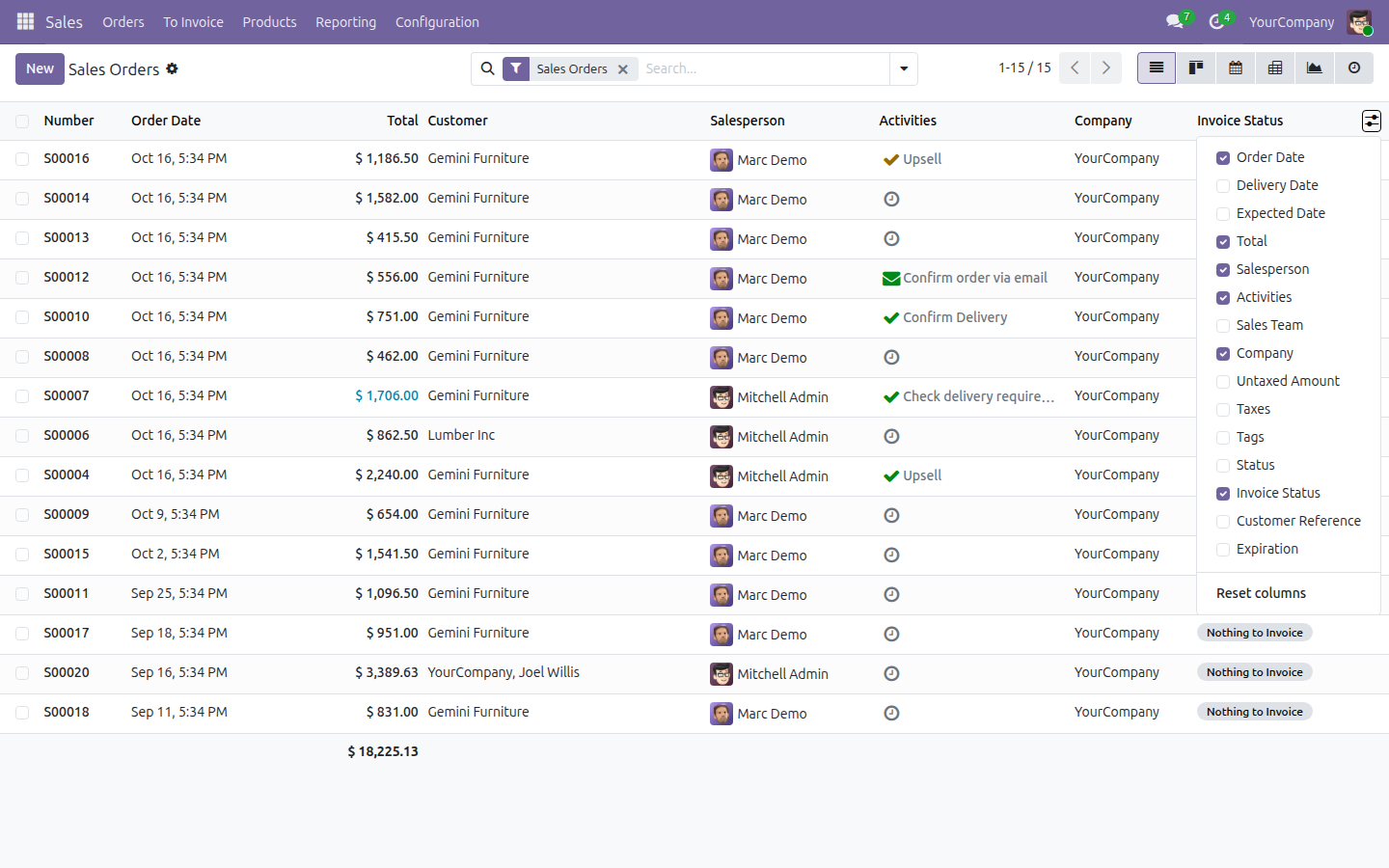
Task: Switch to kanban view
Action: [1196, 68]
